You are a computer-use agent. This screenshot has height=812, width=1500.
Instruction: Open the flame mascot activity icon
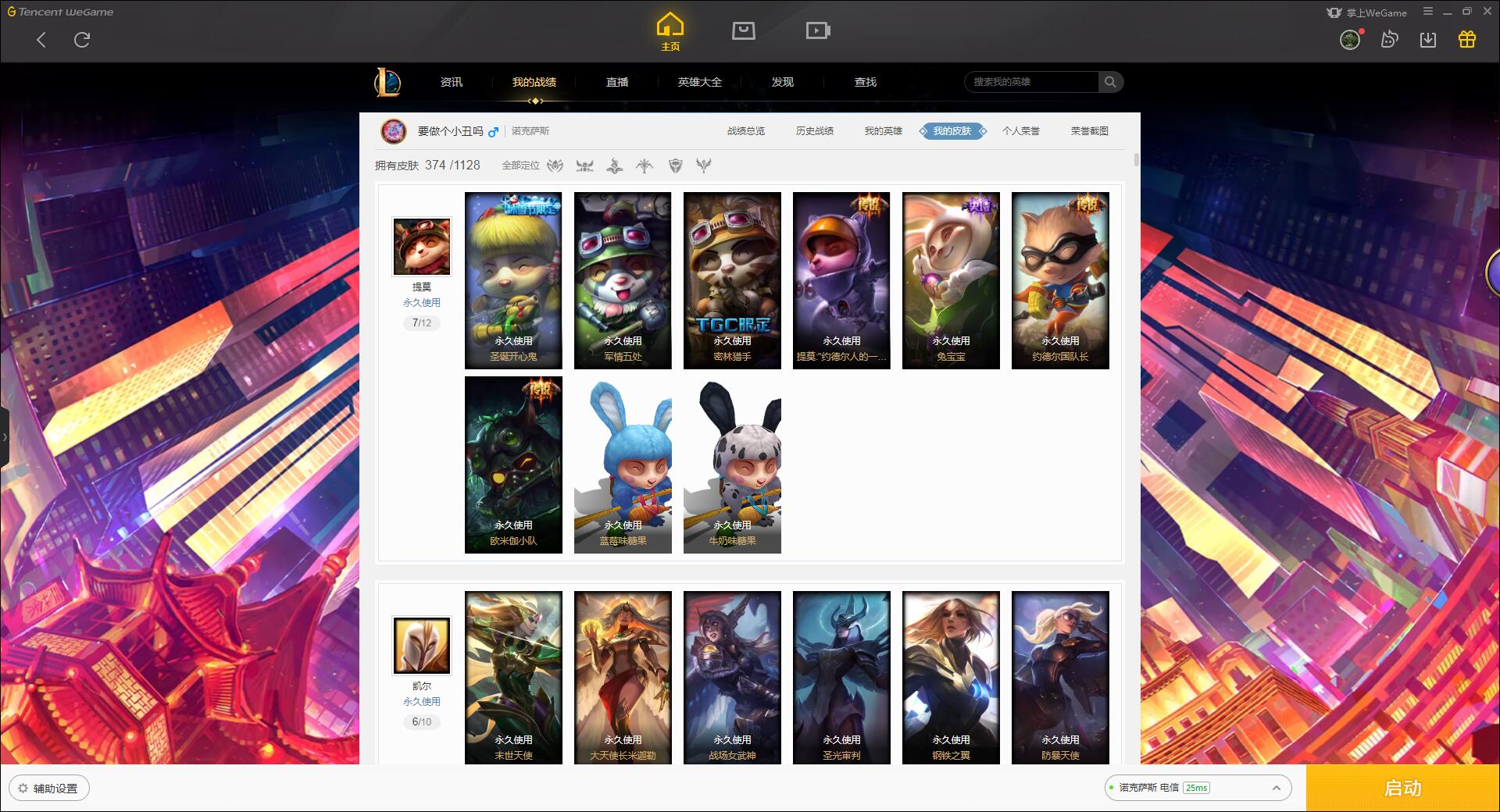click(x=1389, y=39)
